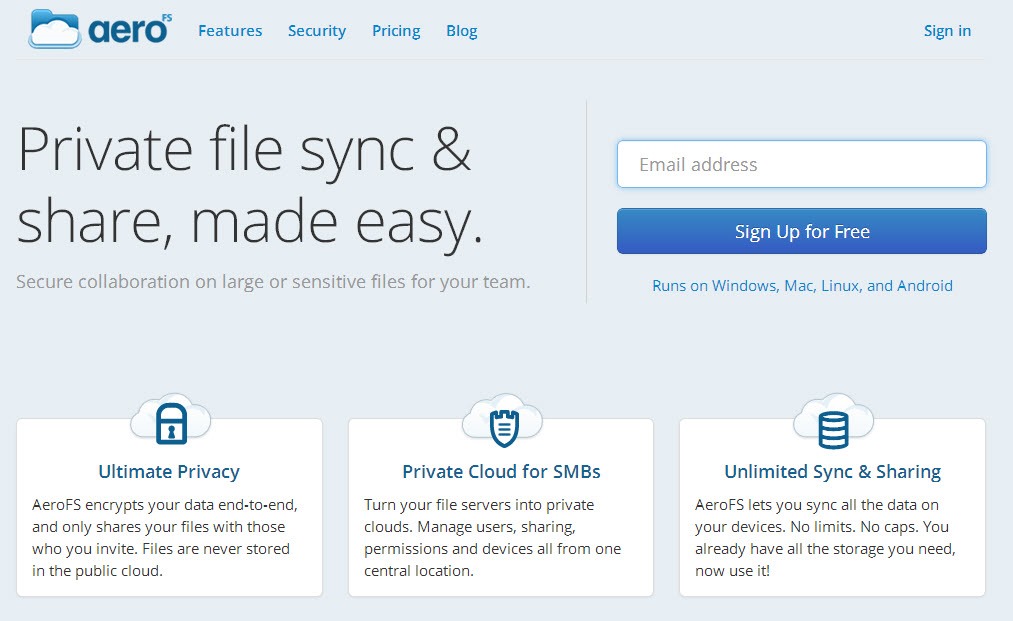1013x621 pixels.
Task: Click the Unlimited Sync & Sharing heading
Action: click(832, 471)
